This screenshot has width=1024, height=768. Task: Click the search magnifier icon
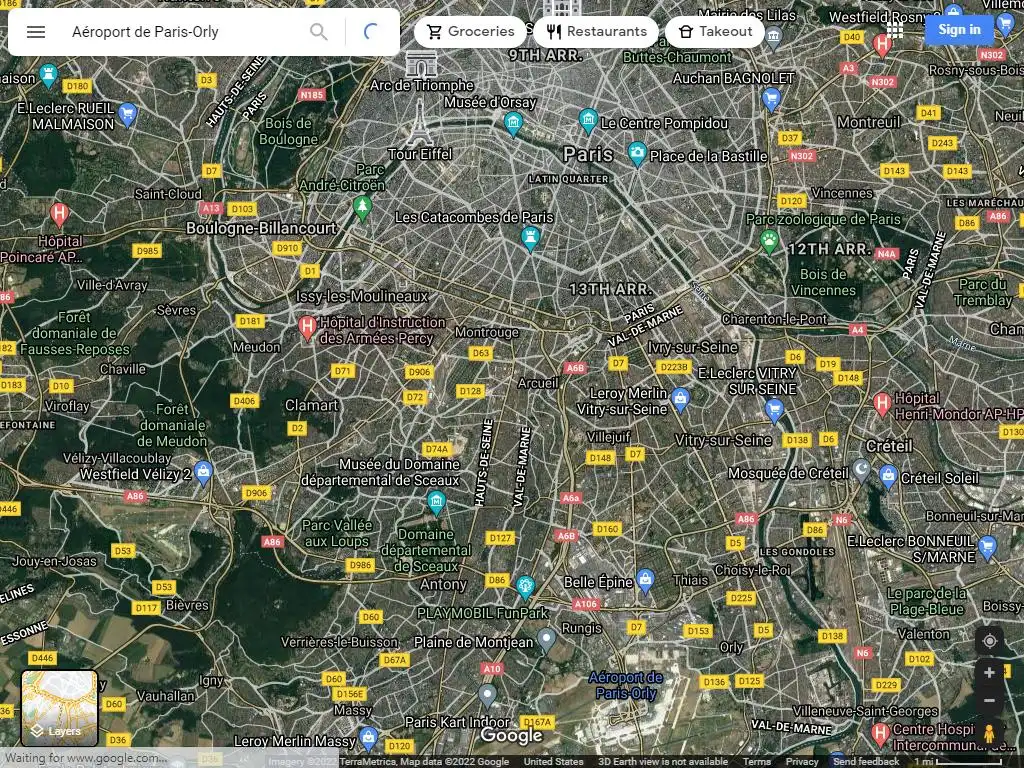(x=319, y=31)
